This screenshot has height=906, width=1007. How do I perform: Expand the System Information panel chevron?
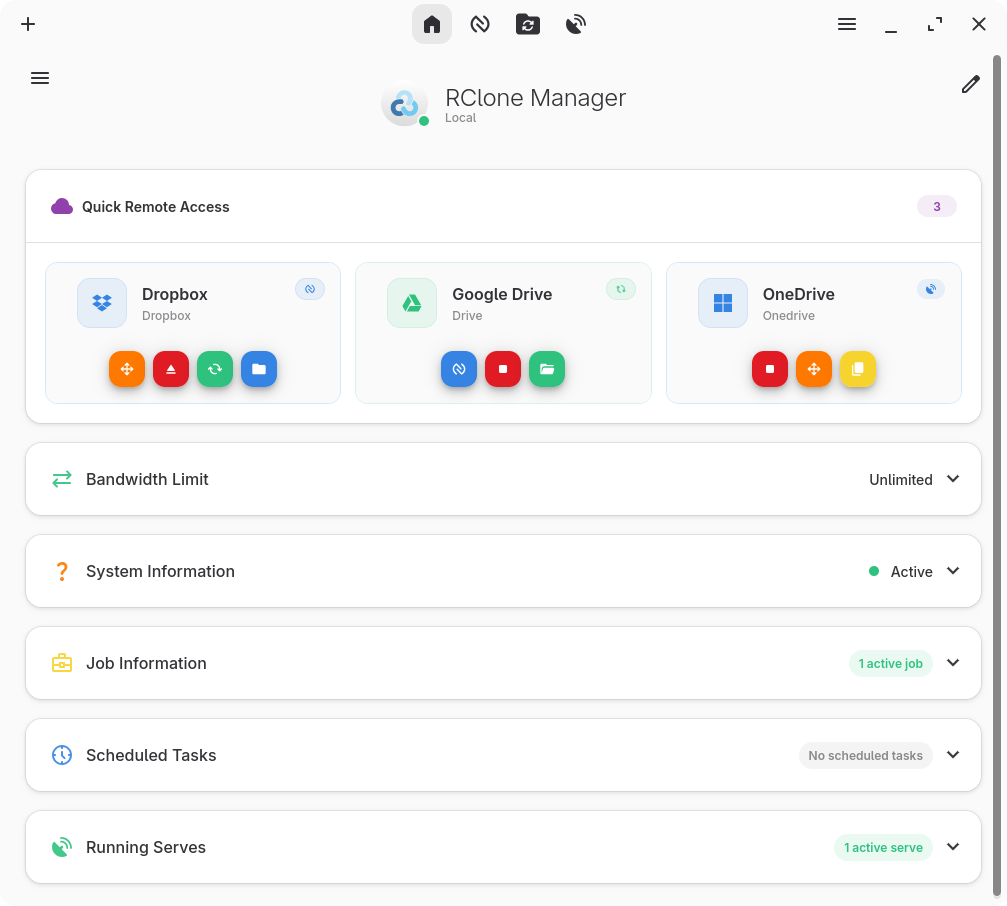click(x=953, y=571)
